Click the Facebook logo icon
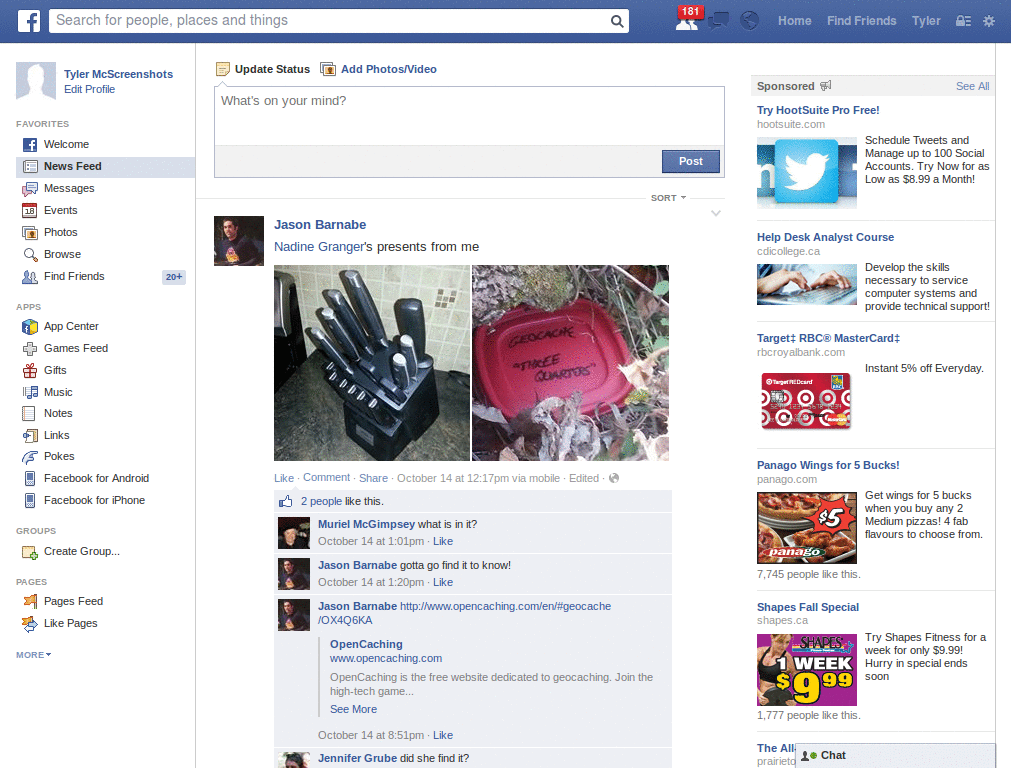This screenshot has height=768, width=1024. pyautogui.click(x=29, y=21)
